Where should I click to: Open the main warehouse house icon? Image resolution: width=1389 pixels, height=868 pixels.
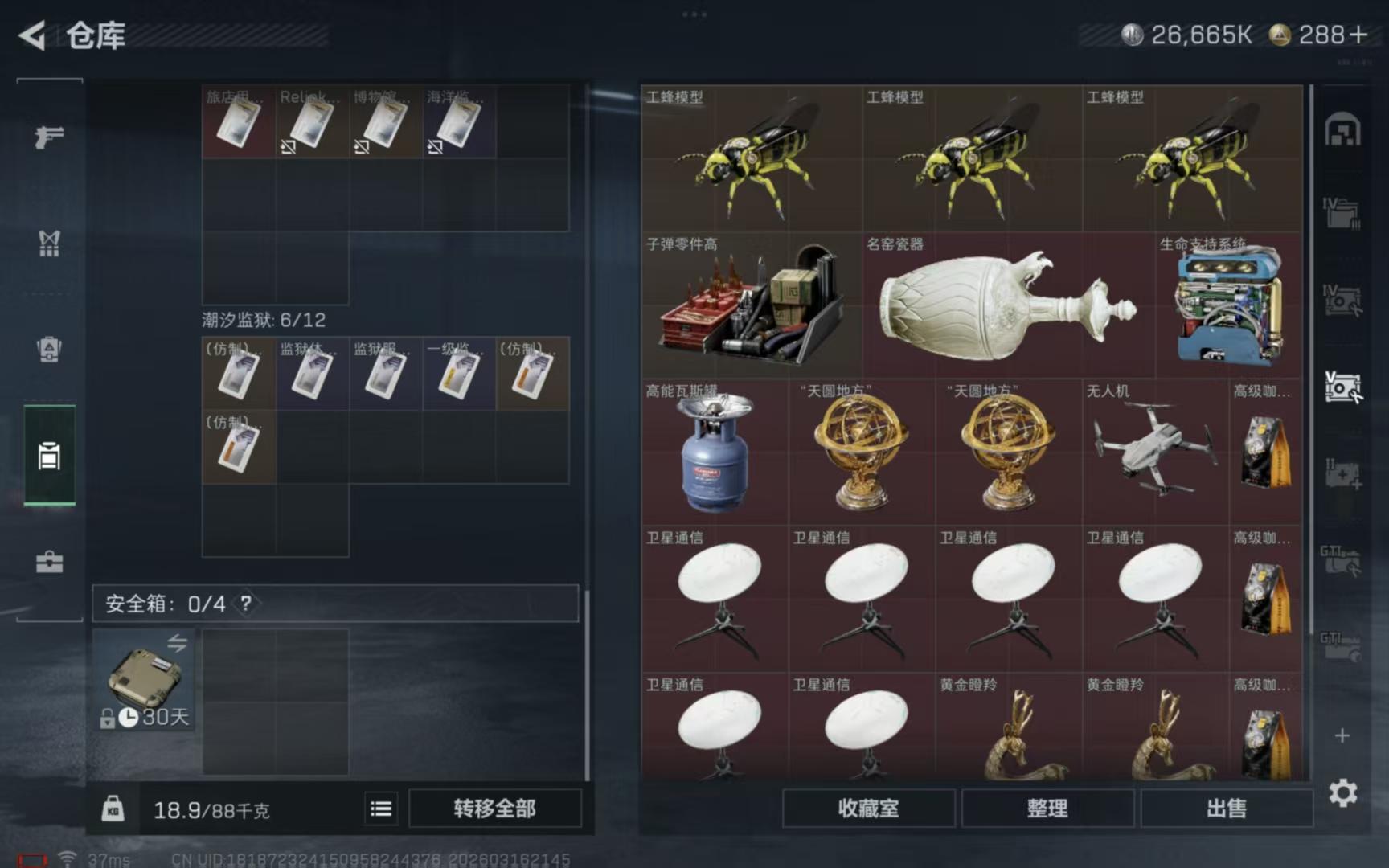coord(1342,129)
